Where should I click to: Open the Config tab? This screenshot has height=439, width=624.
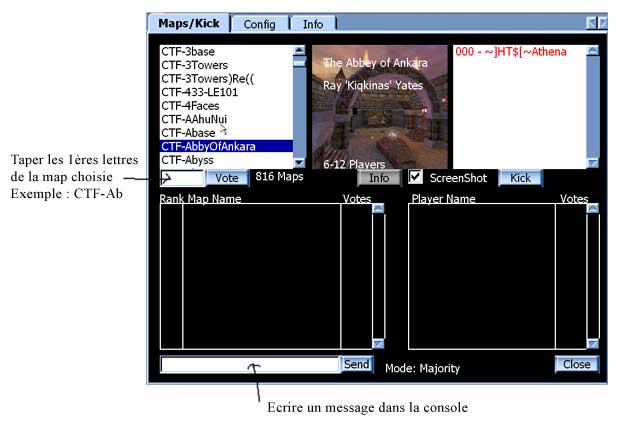tap(259, 24)
